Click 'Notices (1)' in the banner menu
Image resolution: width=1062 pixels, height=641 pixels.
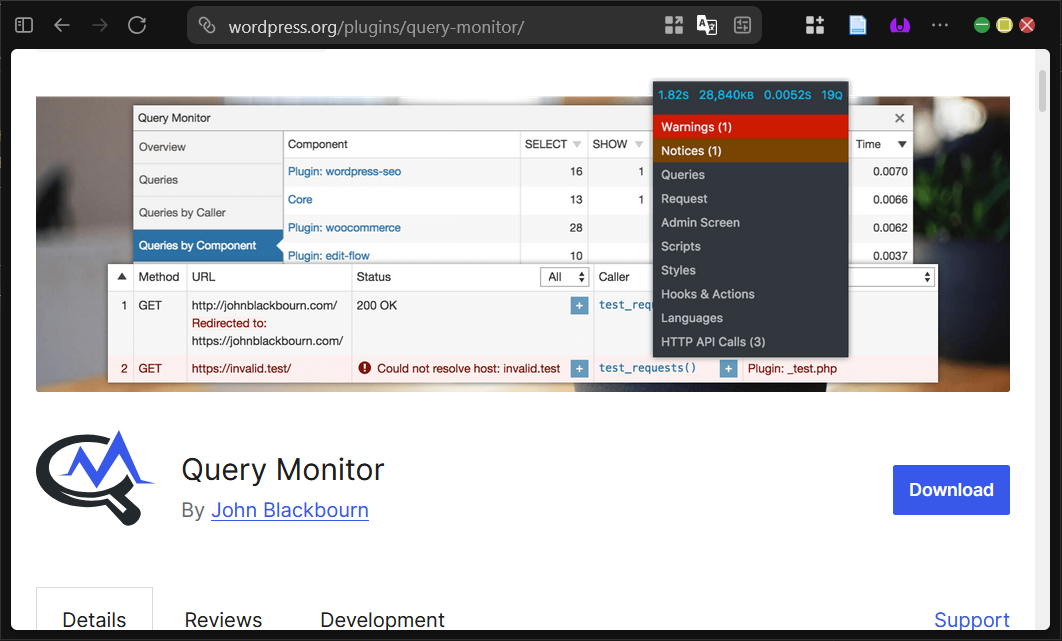[750, 150]
